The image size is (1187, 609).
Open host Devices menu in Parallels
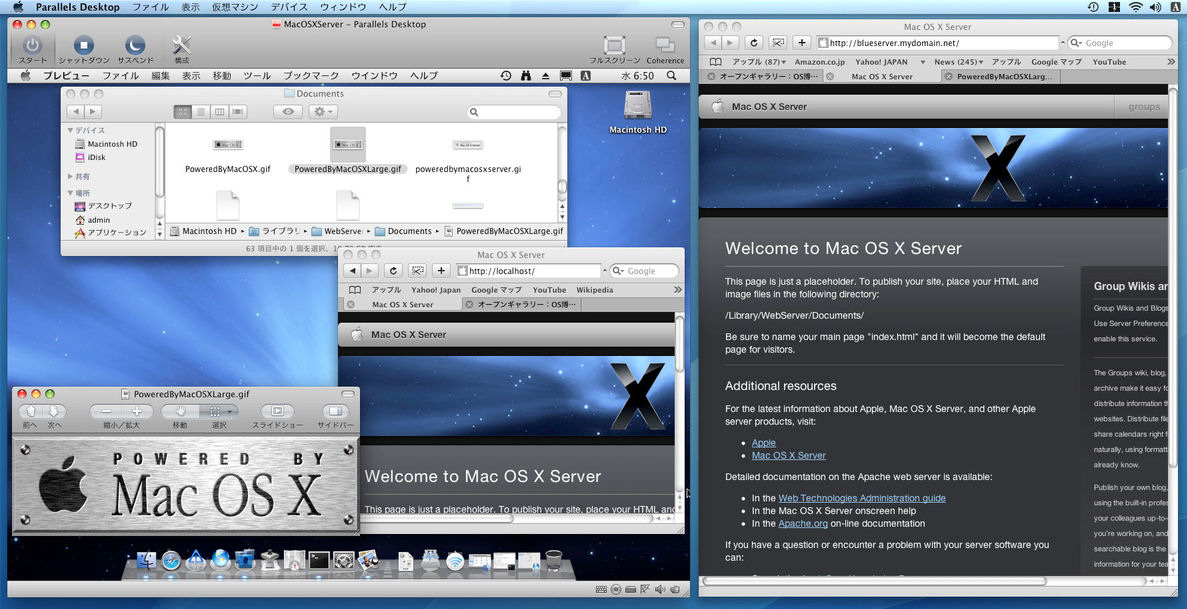point(289,7)
